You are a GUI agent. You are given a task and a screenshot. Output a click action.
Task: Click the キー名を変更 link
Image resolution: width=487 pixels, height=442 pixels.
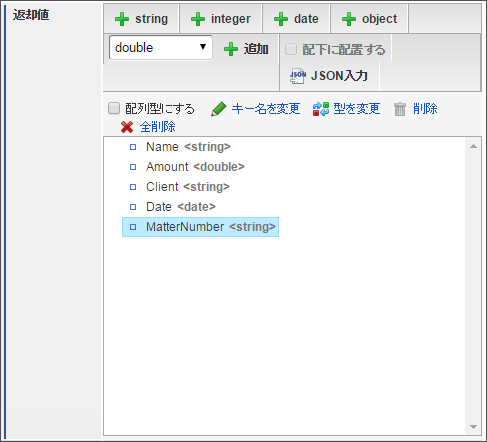pyautogui.click(x=266, y=109)
